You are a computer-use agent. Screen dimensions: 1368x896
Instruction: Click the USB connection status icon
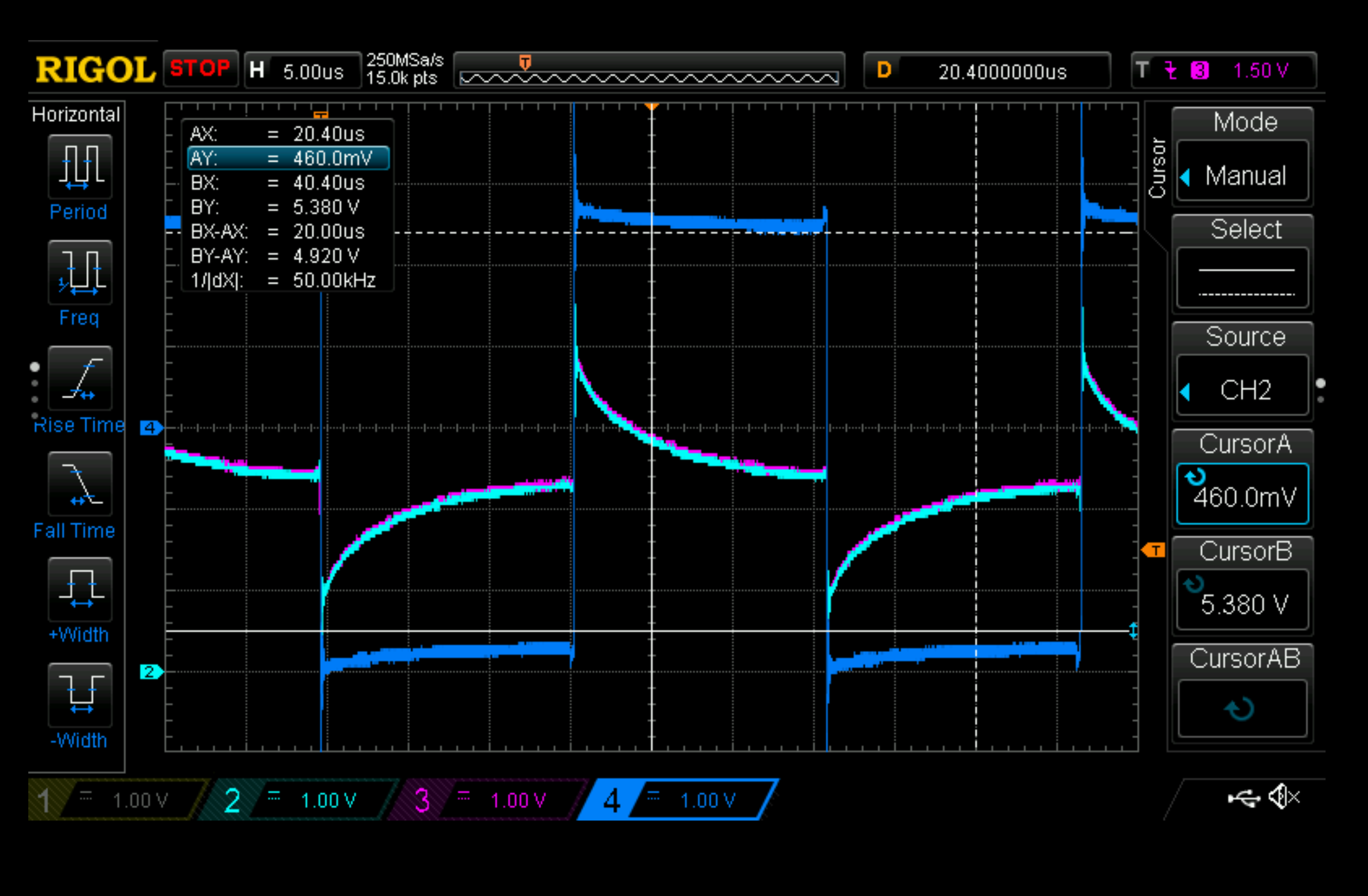pos(1244,798)
